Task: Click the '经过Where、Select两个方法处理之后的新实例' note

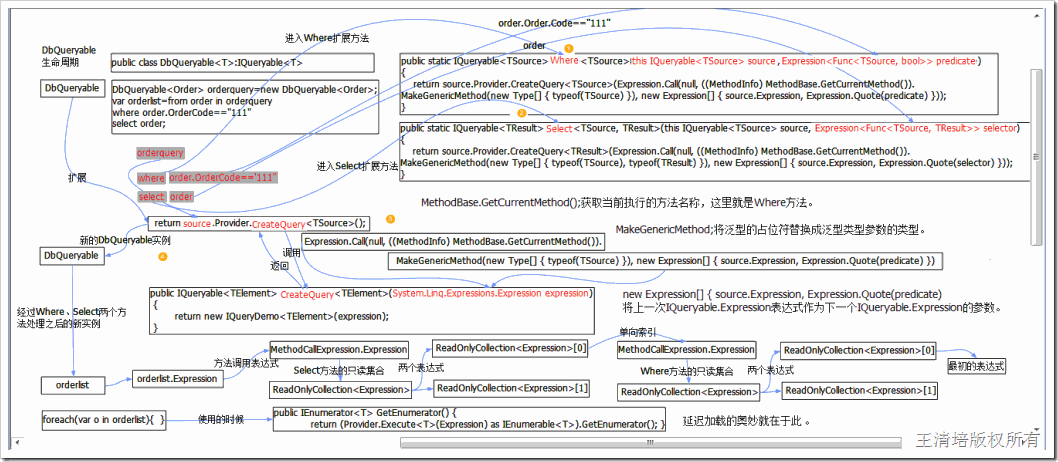Action: coord(71,318)
